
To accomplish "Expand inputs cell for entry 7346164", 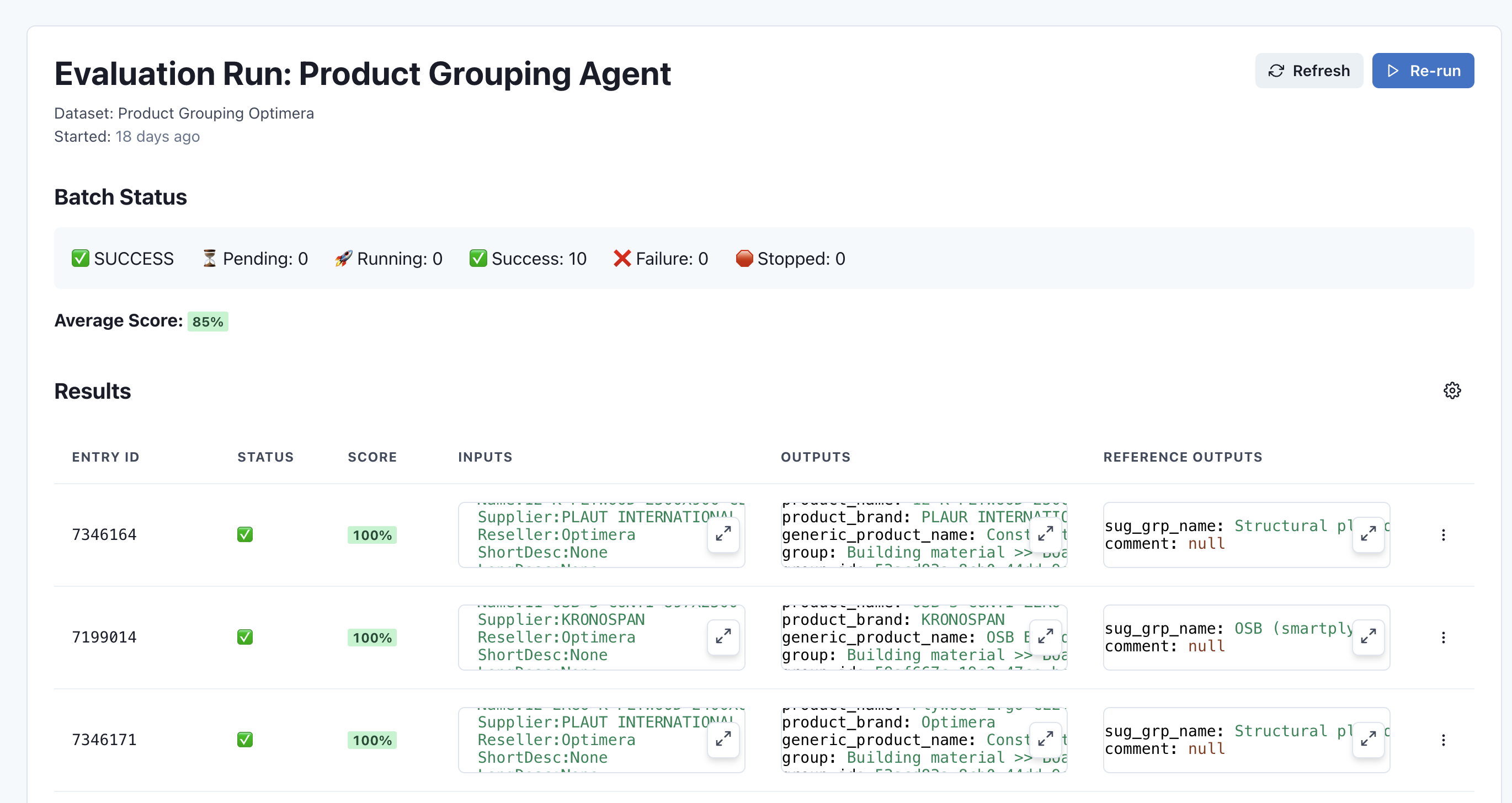I will coord(723,534).
